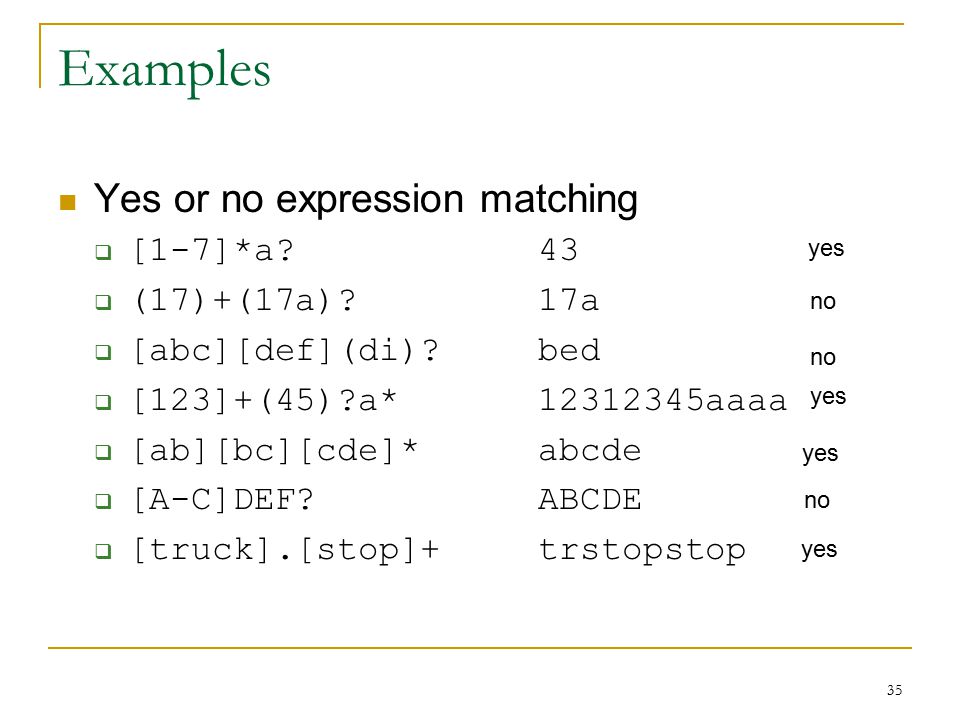Select the expression [truck].[stop]+
960x720 pixels.
tap(286, 550)
